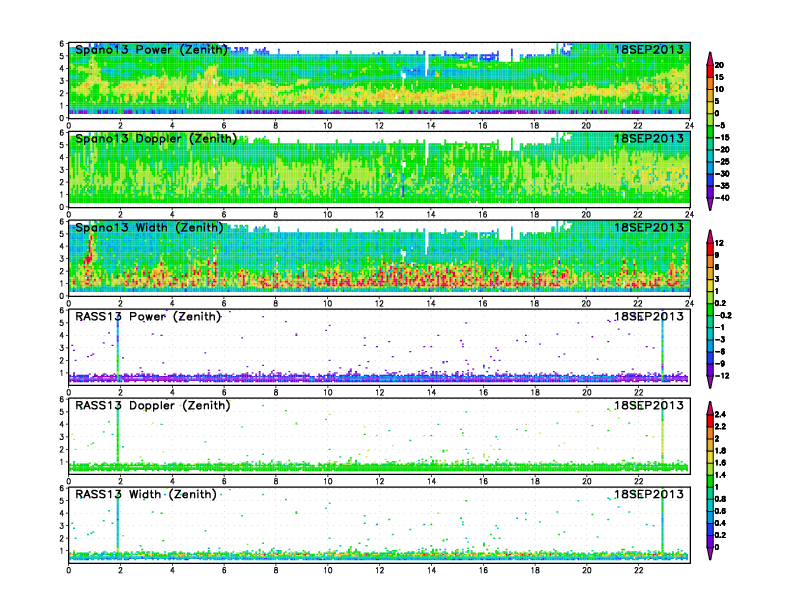The image size is (792, 612).
Task: Click the "Spano13 Width (Zenith)" panel title
Action: tap(149, 227)
